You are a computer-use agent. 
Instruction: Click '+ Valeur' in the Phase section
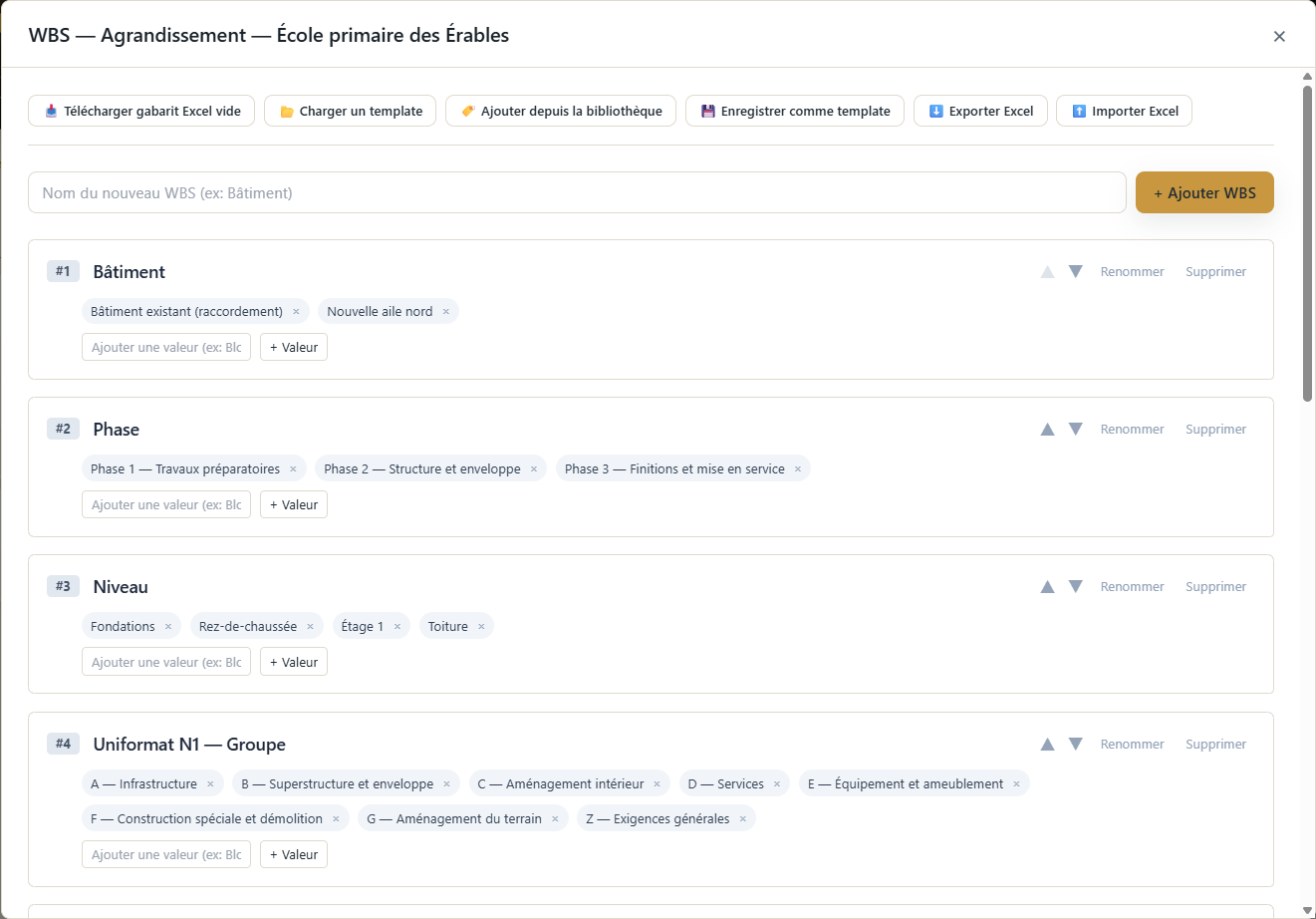294,505
